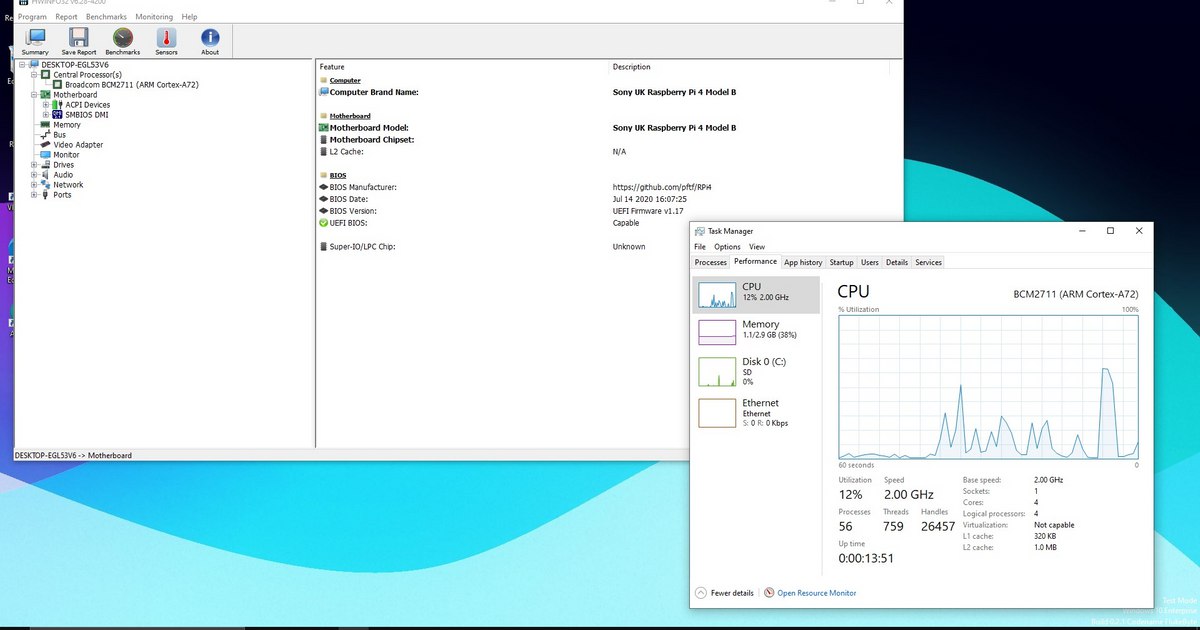1200x630 pixels.
Task: Click the Computer section folder icon
Action: [324, 80]
